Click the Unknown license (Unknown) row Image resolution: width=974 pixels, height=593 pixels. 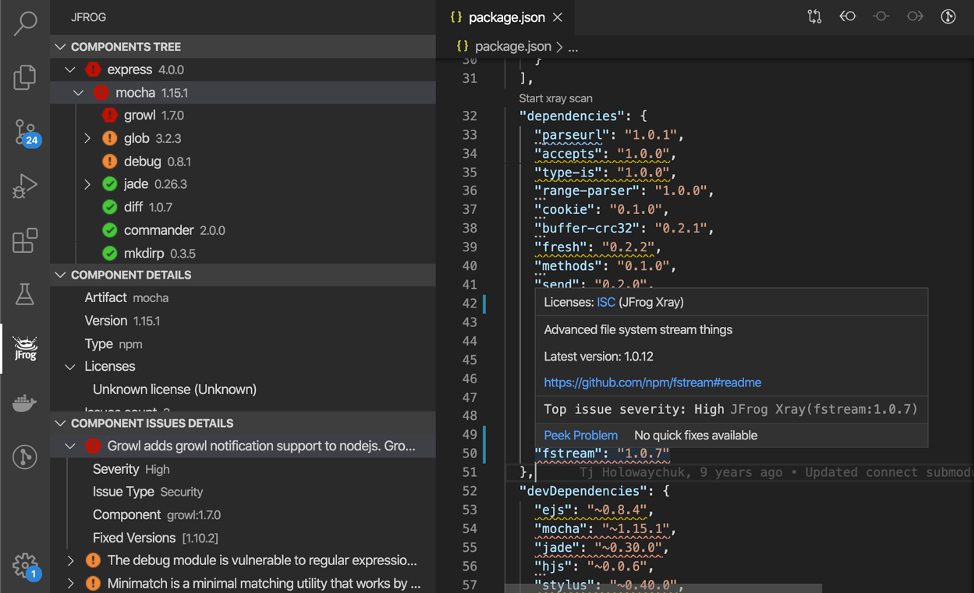(x=243, y=390)
